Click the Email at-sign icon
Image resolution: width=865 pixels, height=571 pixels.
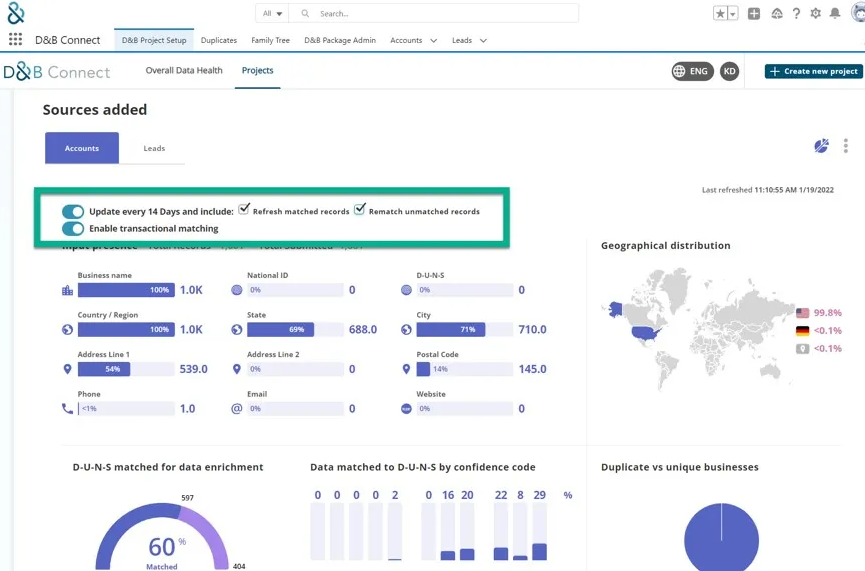[x=237, y=409]
